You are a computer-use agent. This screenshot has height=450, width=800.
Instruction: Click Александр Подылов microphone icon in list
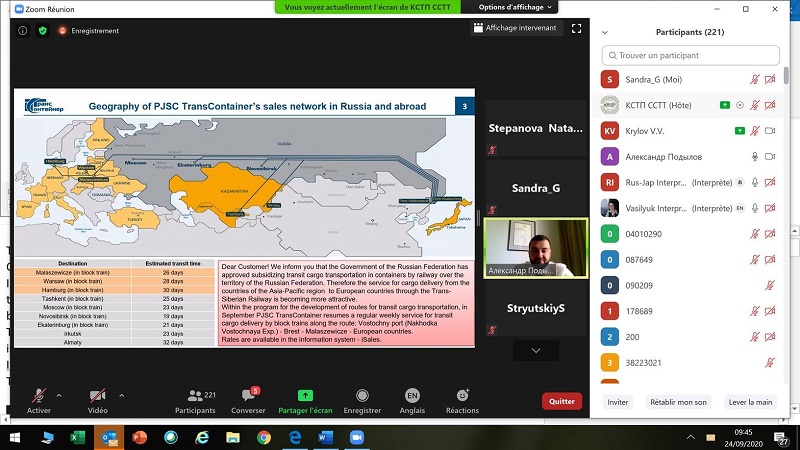[755, 157]
